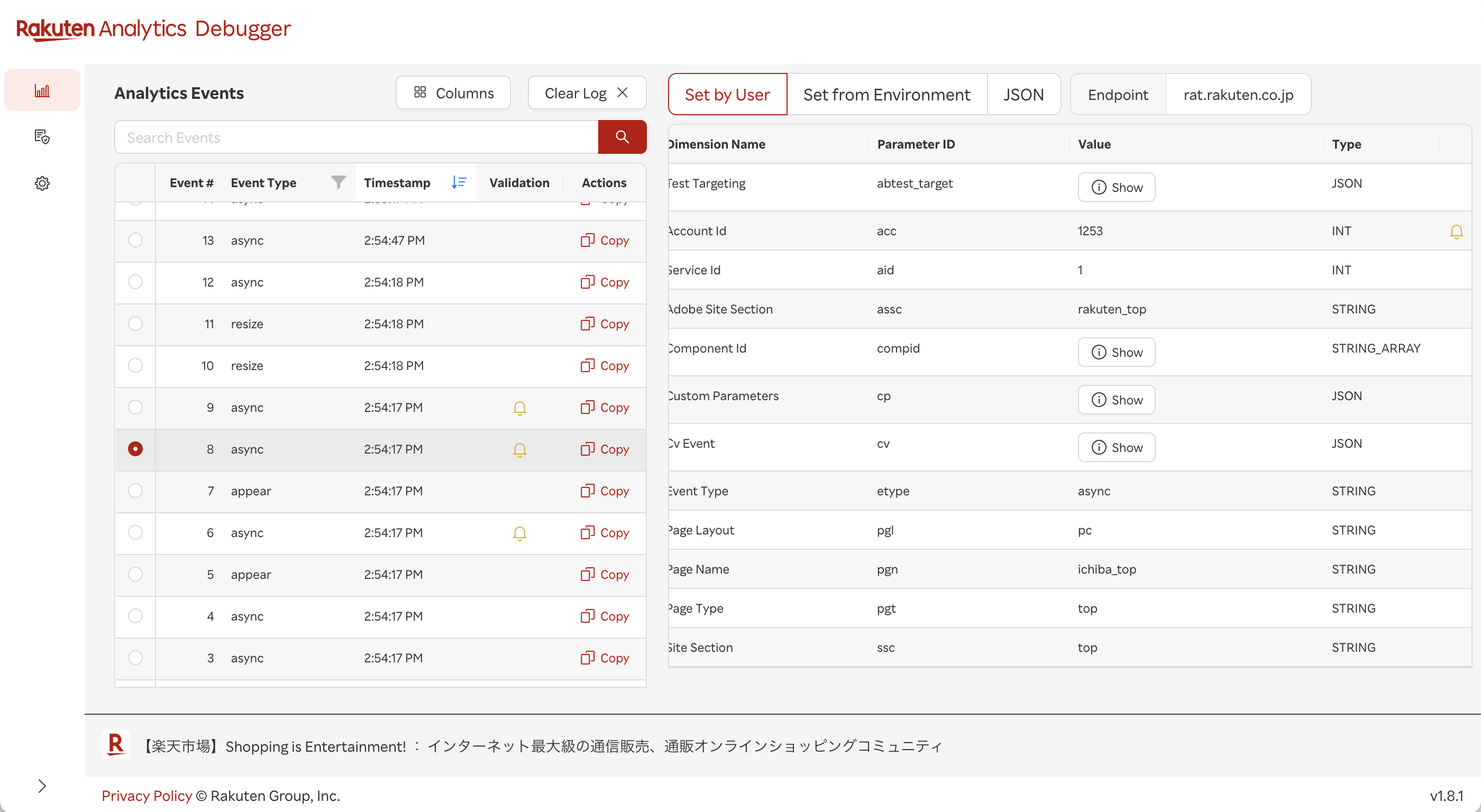Copy event 13 with the copy icon

(604, 240)
